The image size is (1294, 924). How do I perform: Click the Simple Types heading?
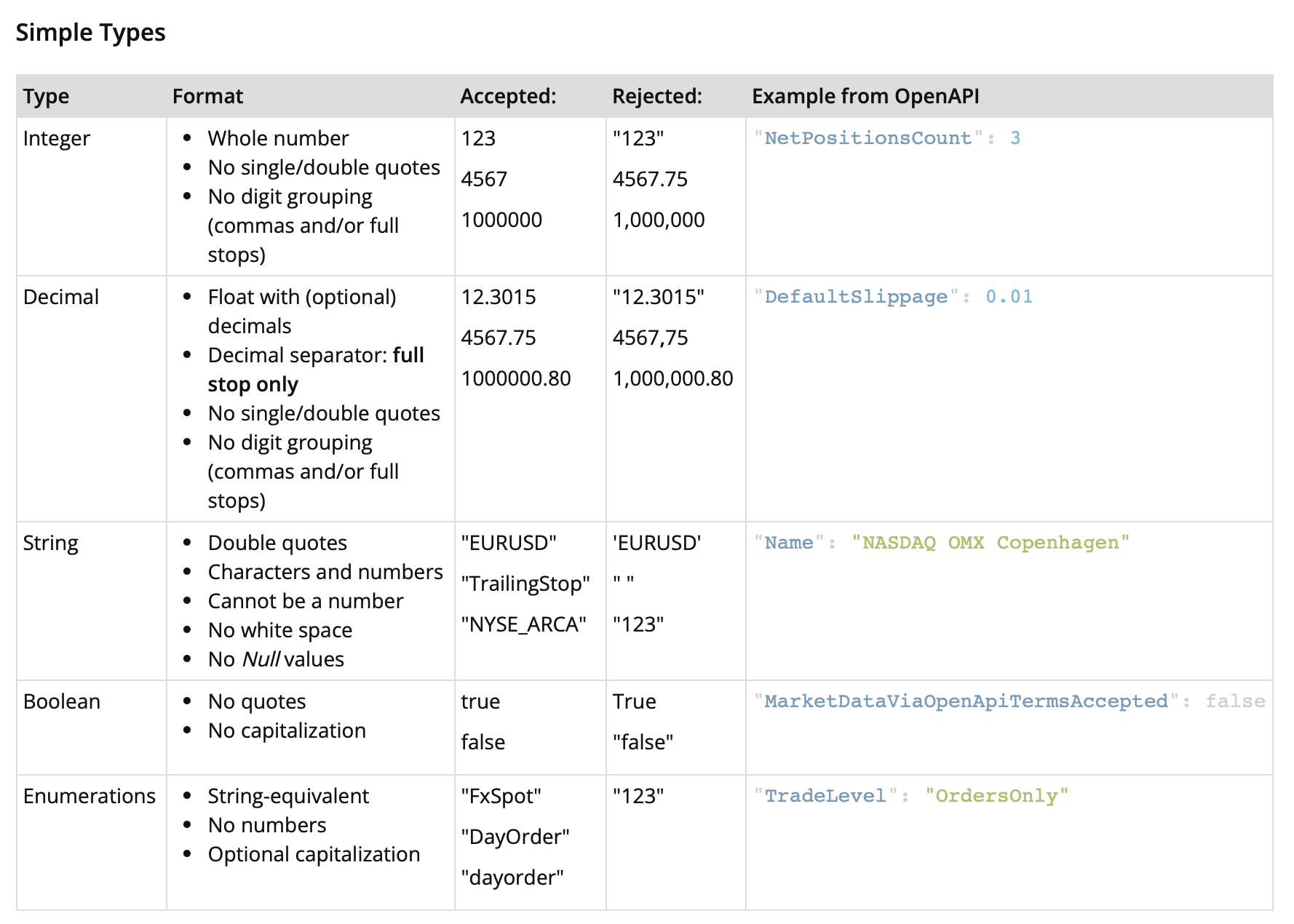pyautogui.click(x=90, y=33)
